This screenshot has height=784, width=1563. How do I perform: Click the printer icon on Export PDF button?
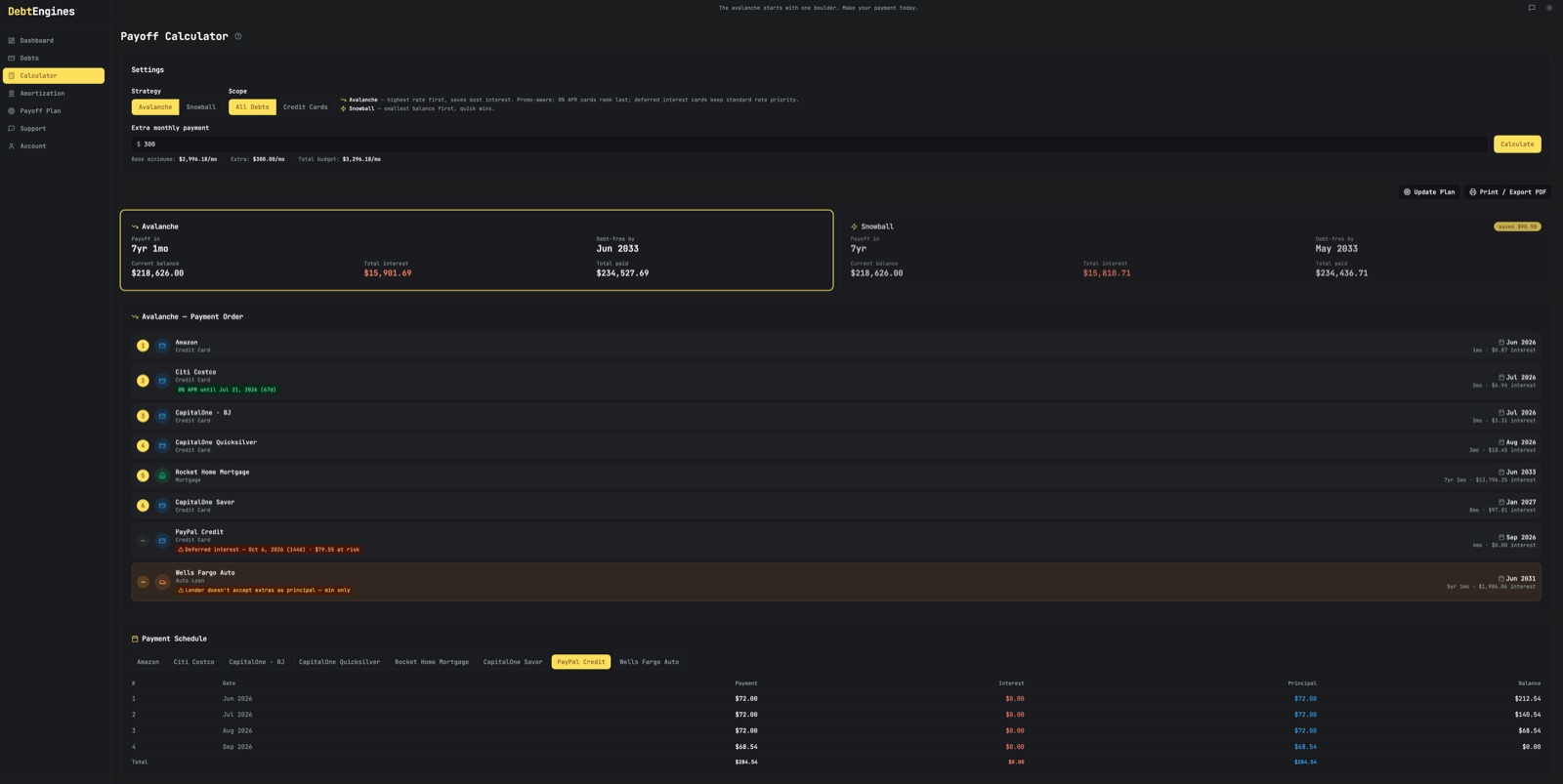pyautogui.click(x=1473, y=192)
